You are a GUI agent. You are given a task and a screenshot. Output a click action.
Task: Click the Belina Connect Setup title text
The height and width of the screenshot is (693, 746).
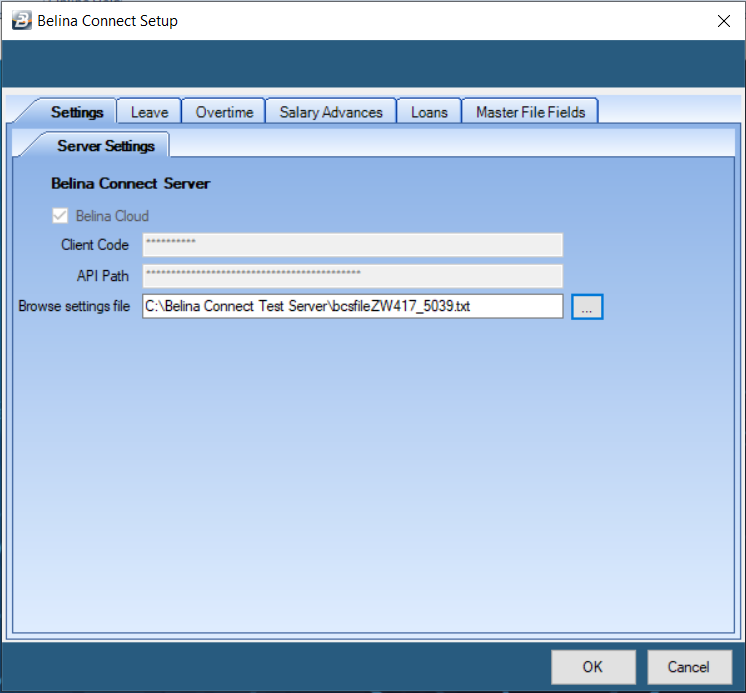click(108, 21)
